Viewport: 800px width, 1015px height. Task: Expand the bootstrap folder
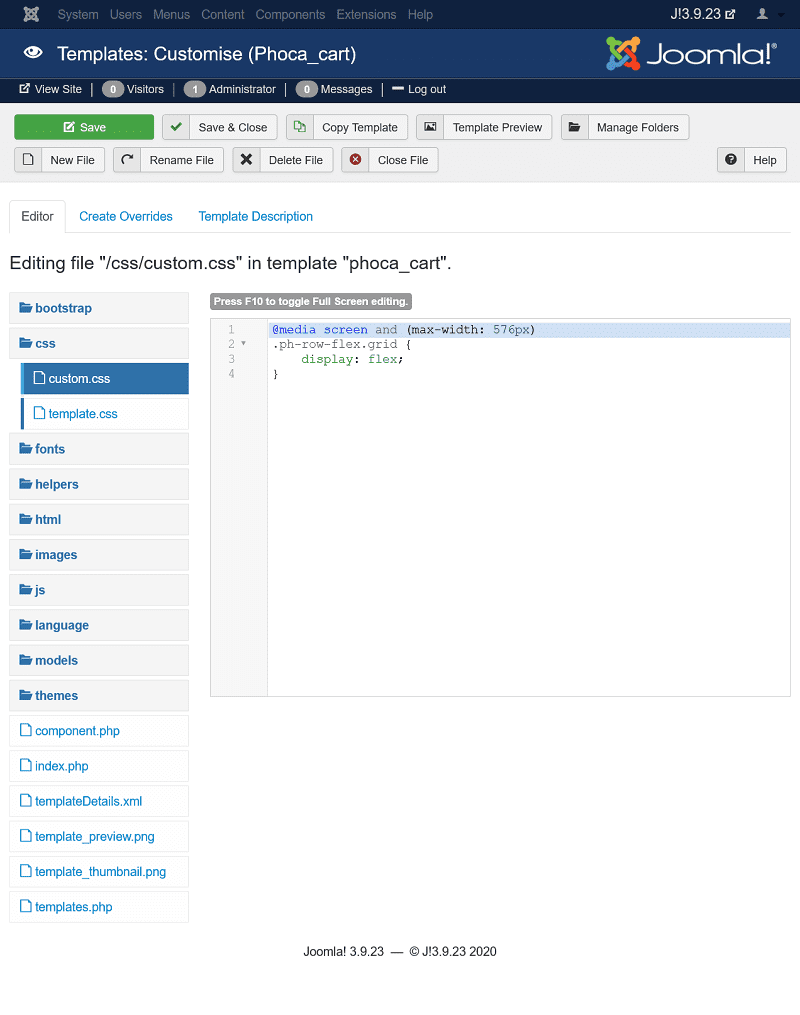pyautogui.click(x=63, y=308)
